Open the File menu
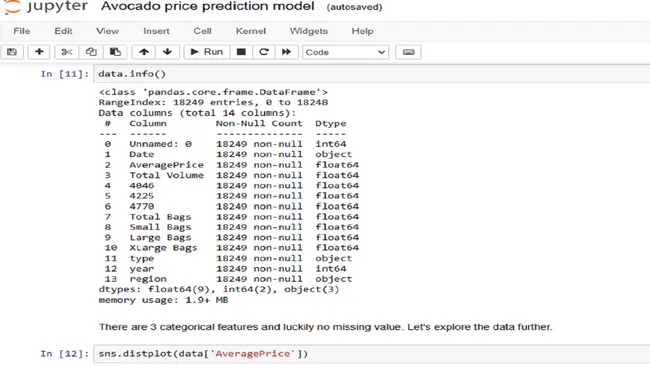The width and height of the screenshot is (650, 366). point(22,31)
